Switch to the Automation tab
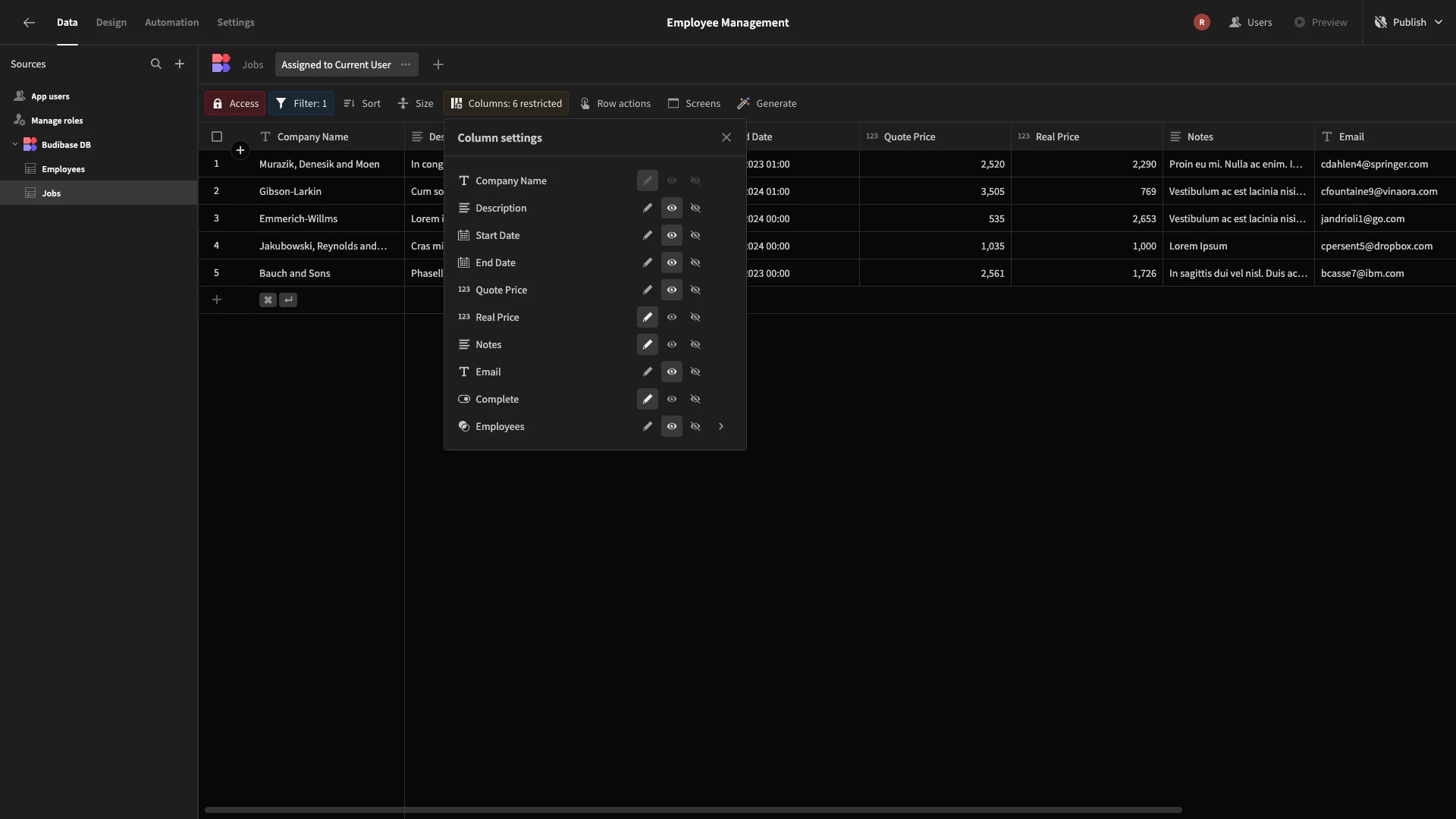Image resolution: width=1456 pixels, height=819 pixels. click(172, 22)
